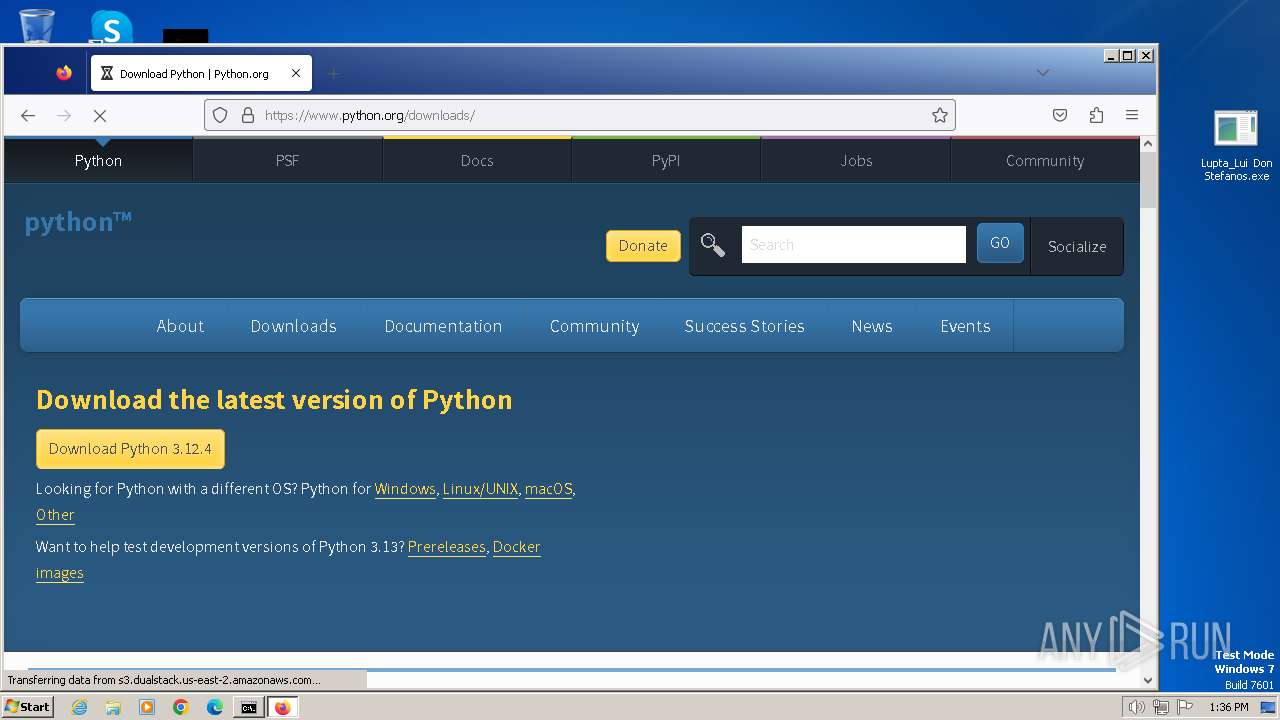Image resolution: width=1280 pixels, height=720 pixels.
Task: Open the Events navigation menu
Action: coord(965,326)
